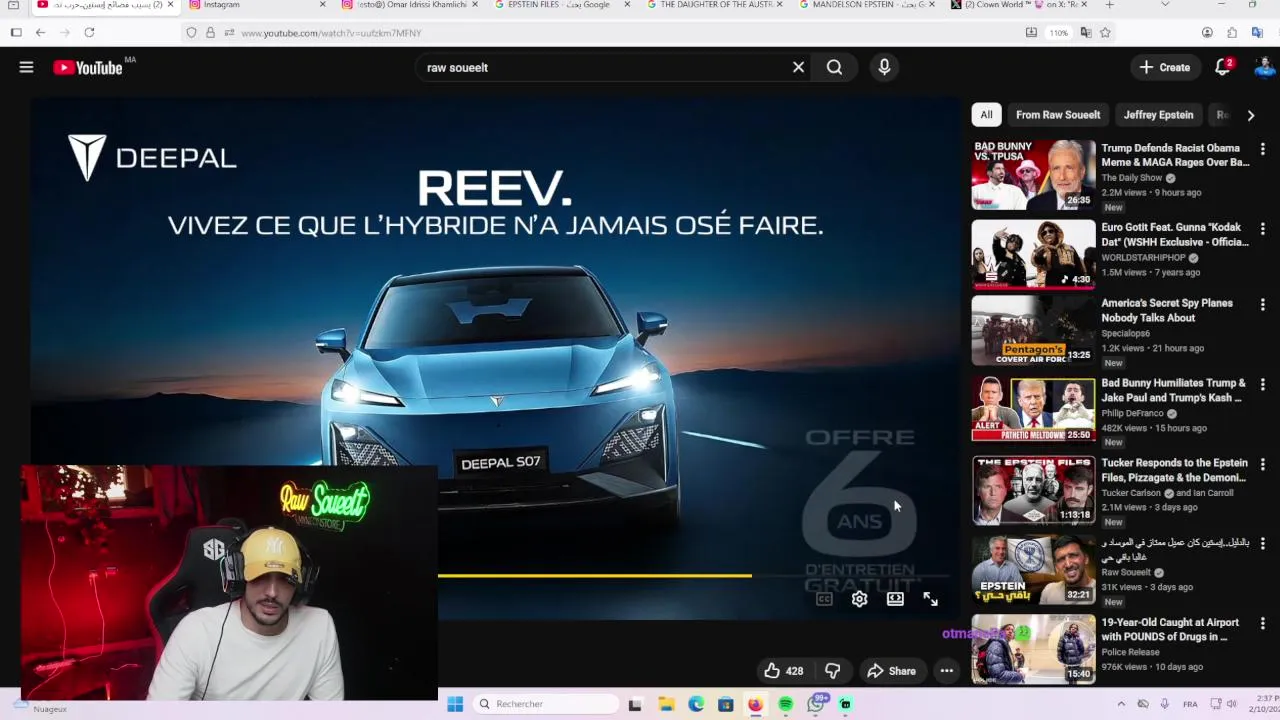Open a new browser tab
Screen dimensions: 1280x720
pos(1109,5)
